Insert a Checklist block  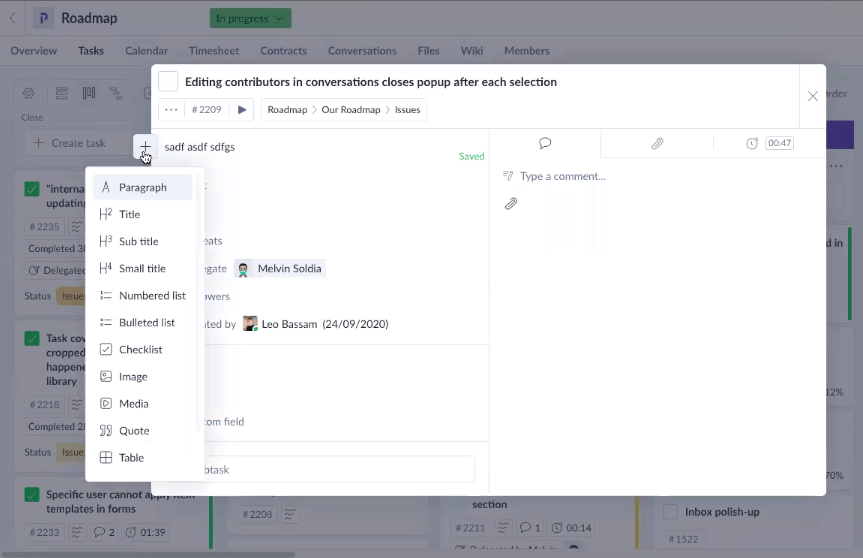pyautogui.click(x=143, y=349)
